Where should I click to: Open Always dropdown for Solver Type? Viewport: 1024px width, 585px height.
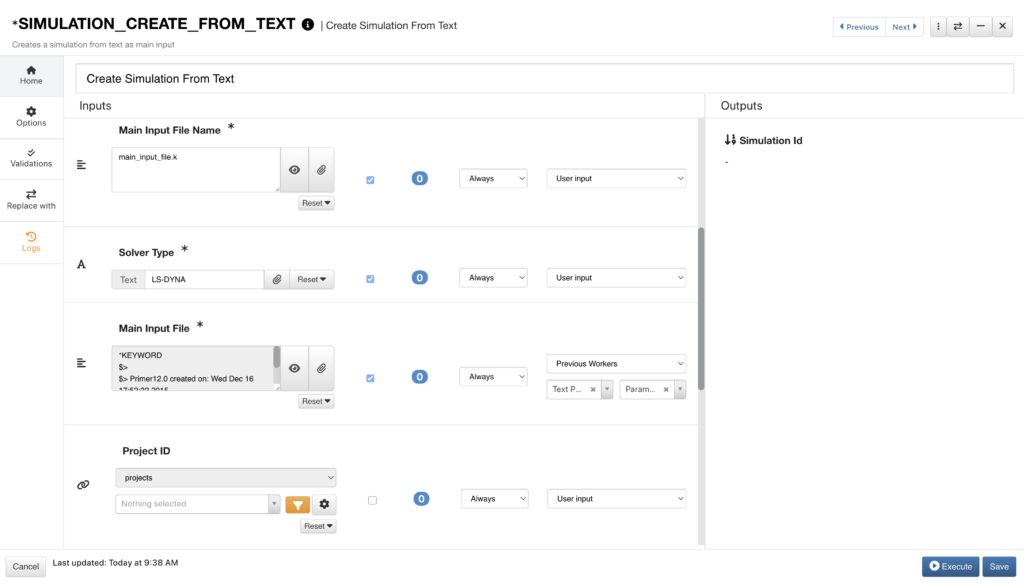493,277
